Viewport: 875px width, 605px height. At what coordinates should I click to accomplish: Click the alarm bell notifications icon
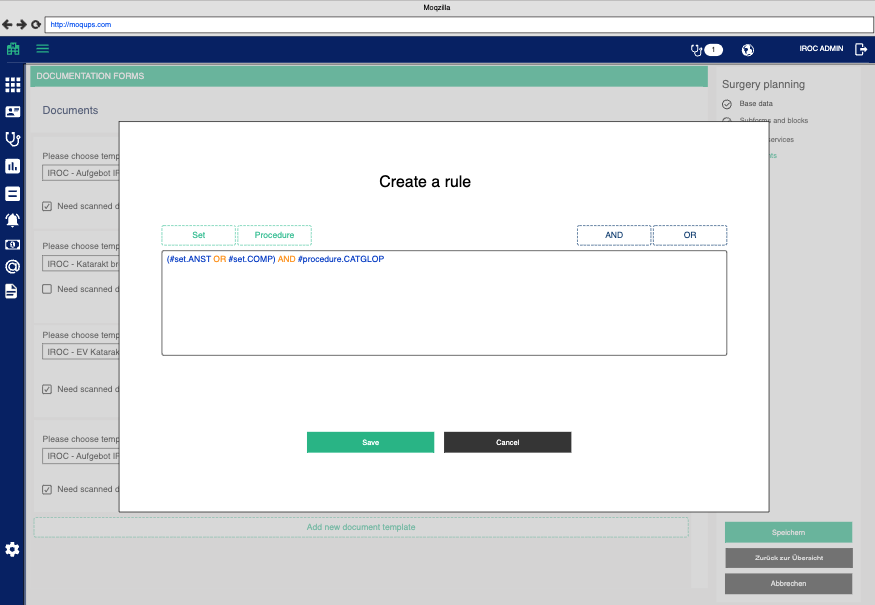pyautogui.click(x=13, y=220)
